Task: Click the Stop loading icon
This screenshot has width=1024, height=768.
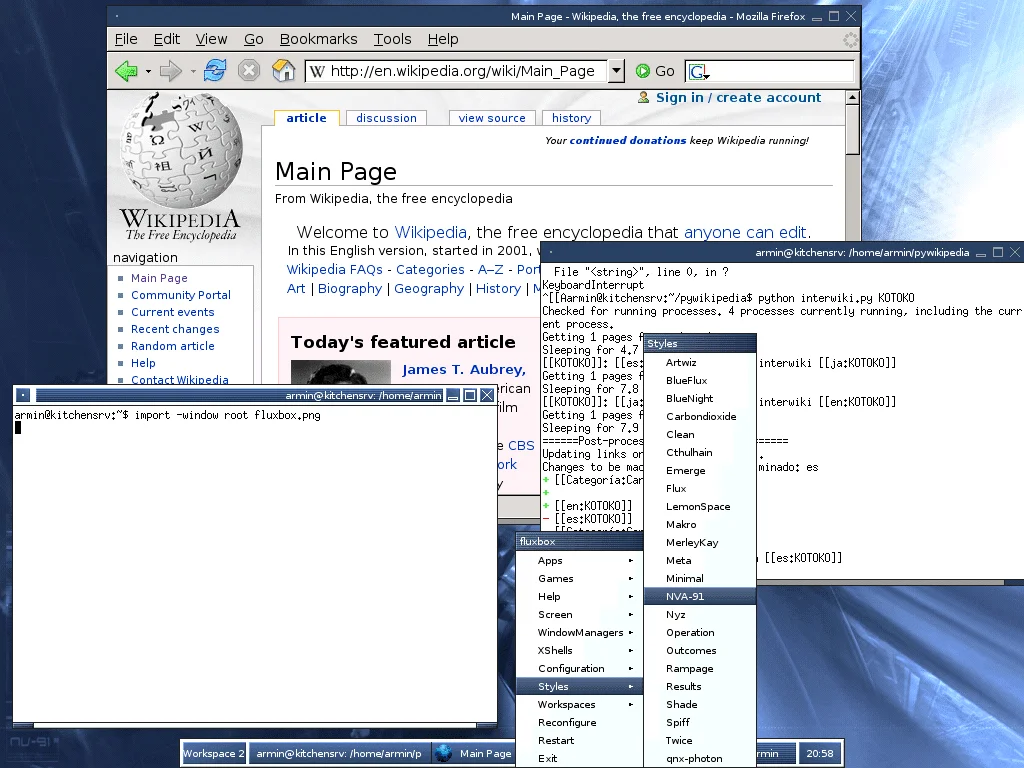Action: click(249, 71)
